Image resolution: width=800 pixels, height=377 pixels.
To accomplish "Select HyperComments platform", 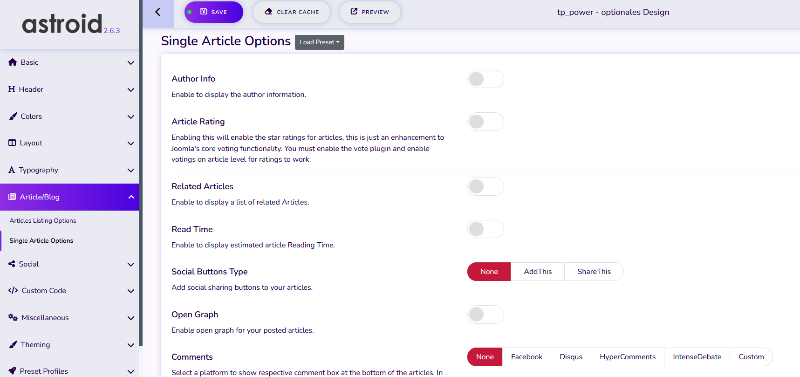I will coord(628,357).
